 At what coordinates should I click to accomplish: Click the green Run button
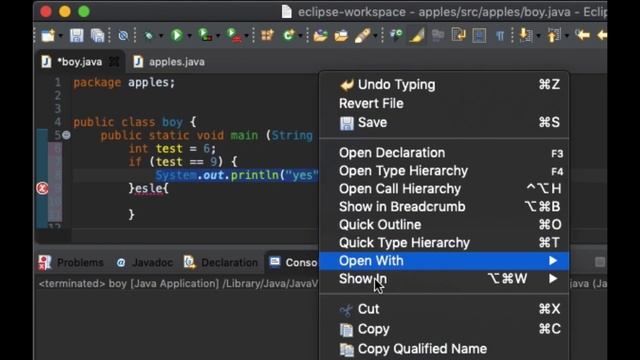tap(177, 36)
